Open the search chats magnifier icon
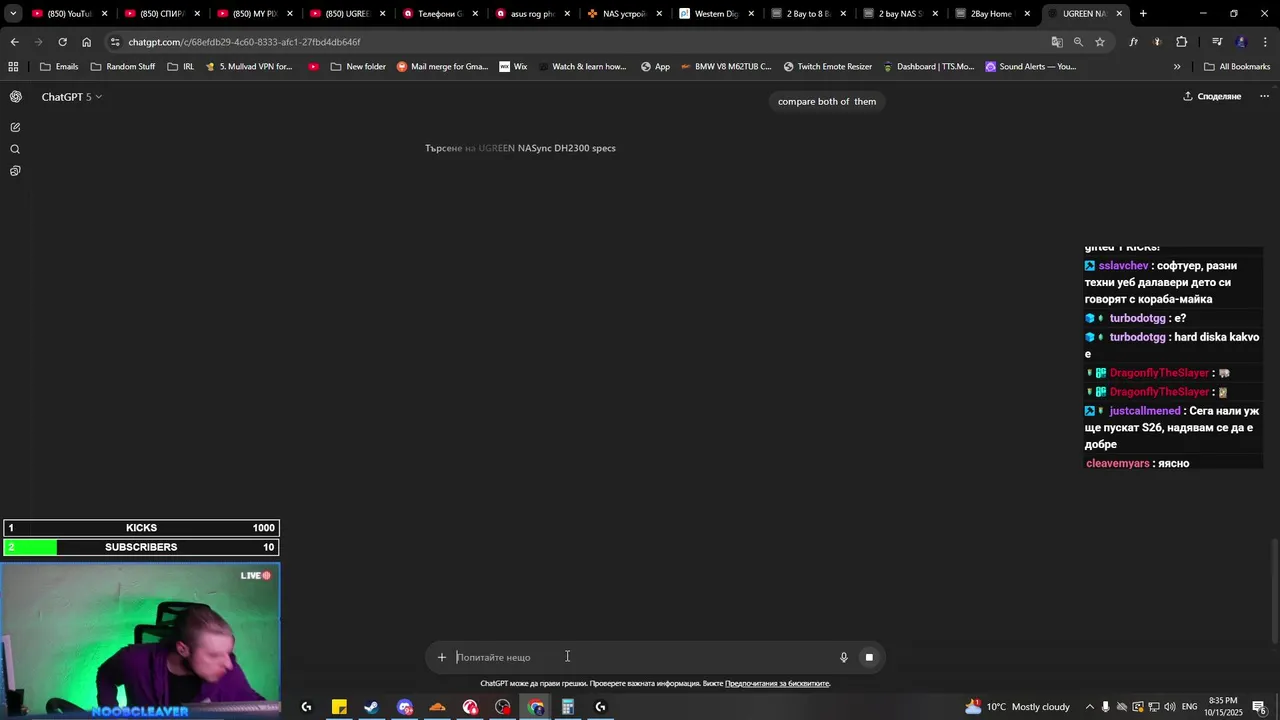This screenshot has height=720, width=1280. pos(15,149)
